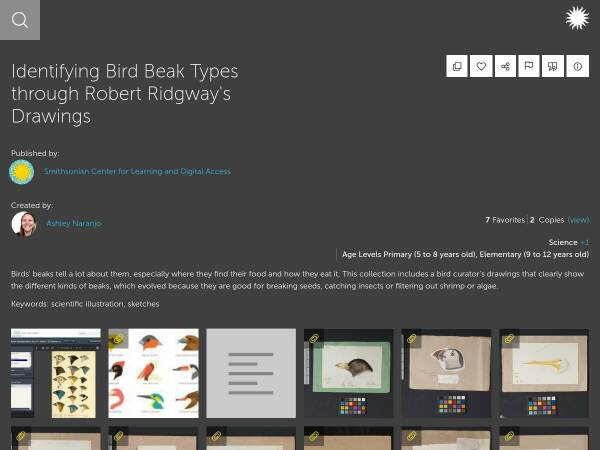Viewport: 600px width, 450px height.
Task: Favorite the collection with heart icon
Action: tap(481, 66)
